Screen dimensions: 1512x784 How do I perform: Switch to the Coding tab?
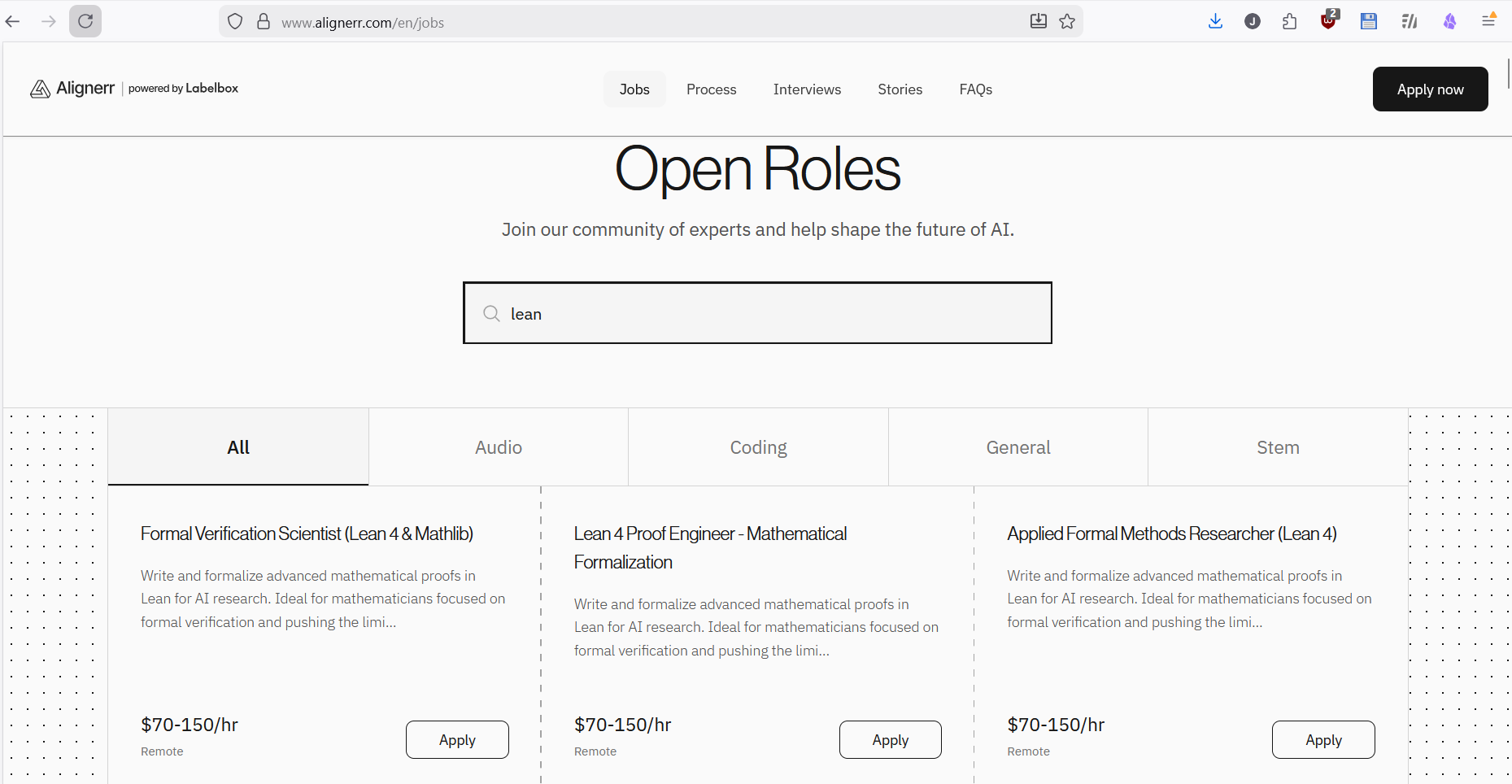pyautogui.click(x=758, y=447)
